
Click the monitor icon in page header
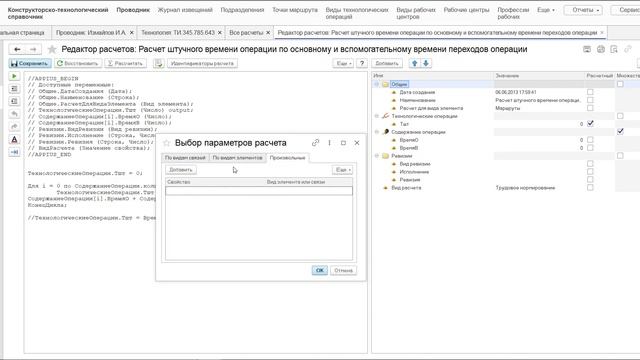tap(587, 49)
